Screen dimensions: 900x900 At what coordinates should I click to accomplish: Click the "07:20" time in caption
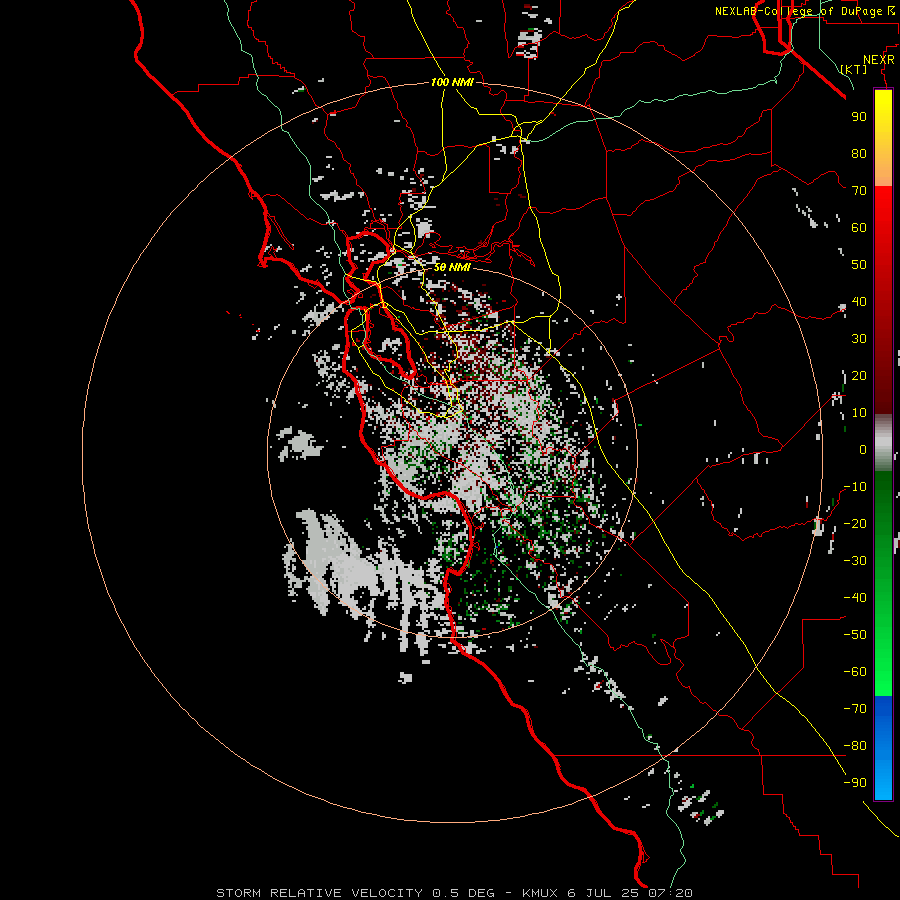670,893
